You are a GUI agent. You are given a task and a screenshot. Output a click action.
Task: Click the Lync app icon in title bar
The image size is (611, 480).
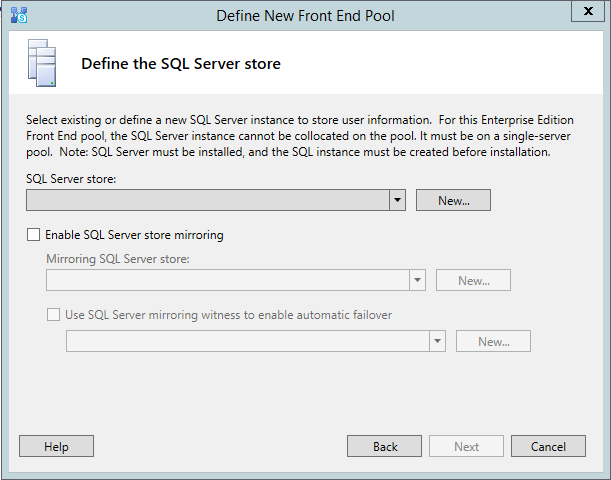coord(19,15)
